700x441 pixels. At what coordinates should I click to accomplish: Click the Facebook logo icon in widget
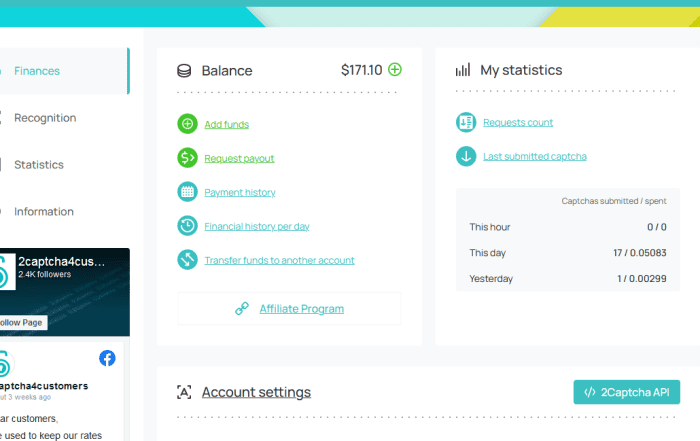[107, 358]
